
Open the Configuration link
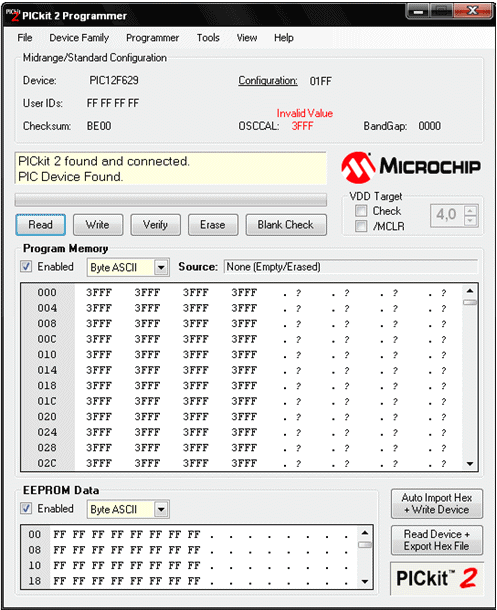(268, 81)
